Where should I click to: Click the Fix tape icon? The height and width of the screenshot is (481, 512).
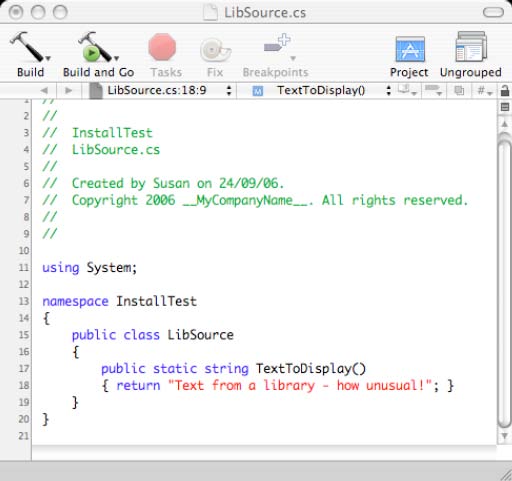(x=215, y=50)
